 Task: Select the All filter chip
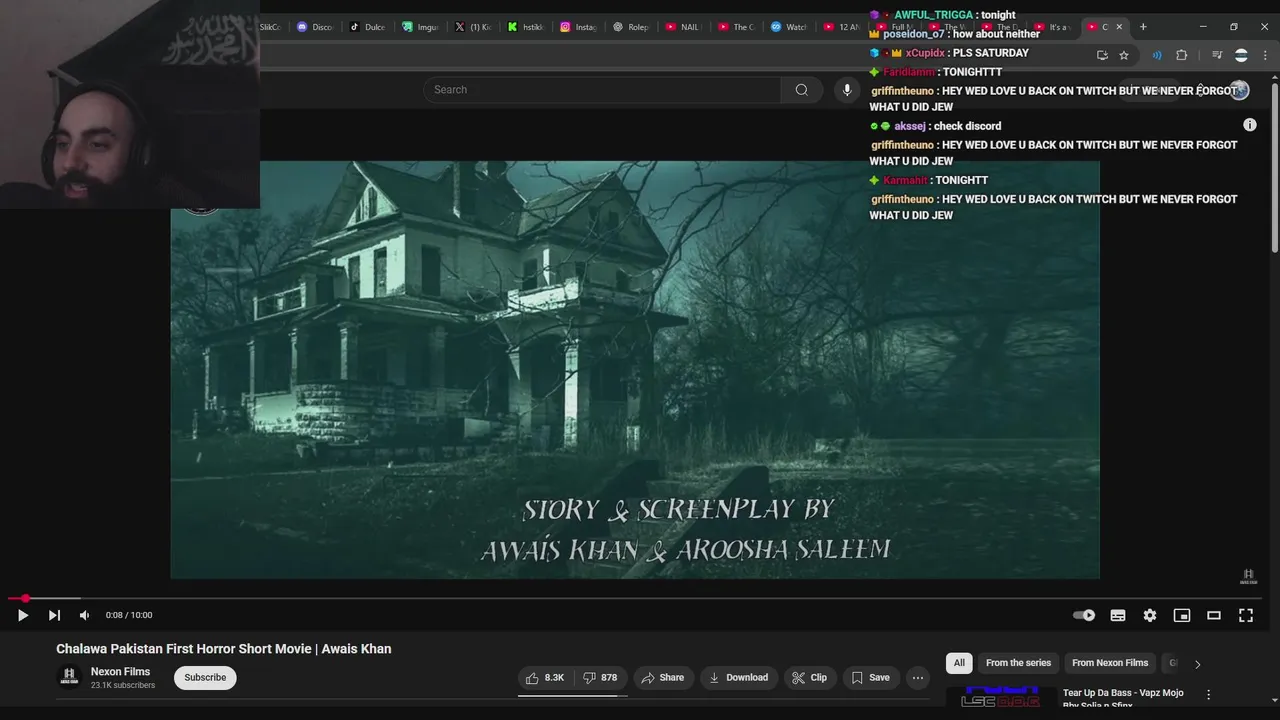959,663
